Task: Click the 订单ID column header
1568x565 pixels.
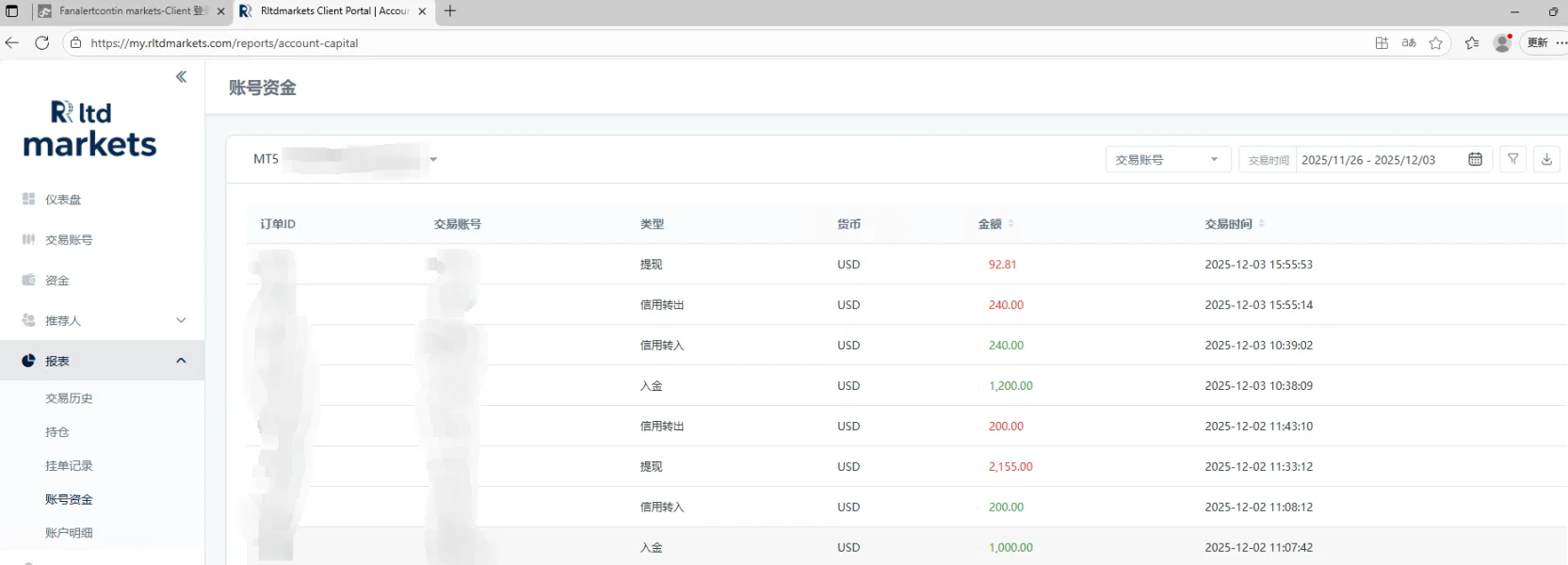Action: [x=278, y=224]
